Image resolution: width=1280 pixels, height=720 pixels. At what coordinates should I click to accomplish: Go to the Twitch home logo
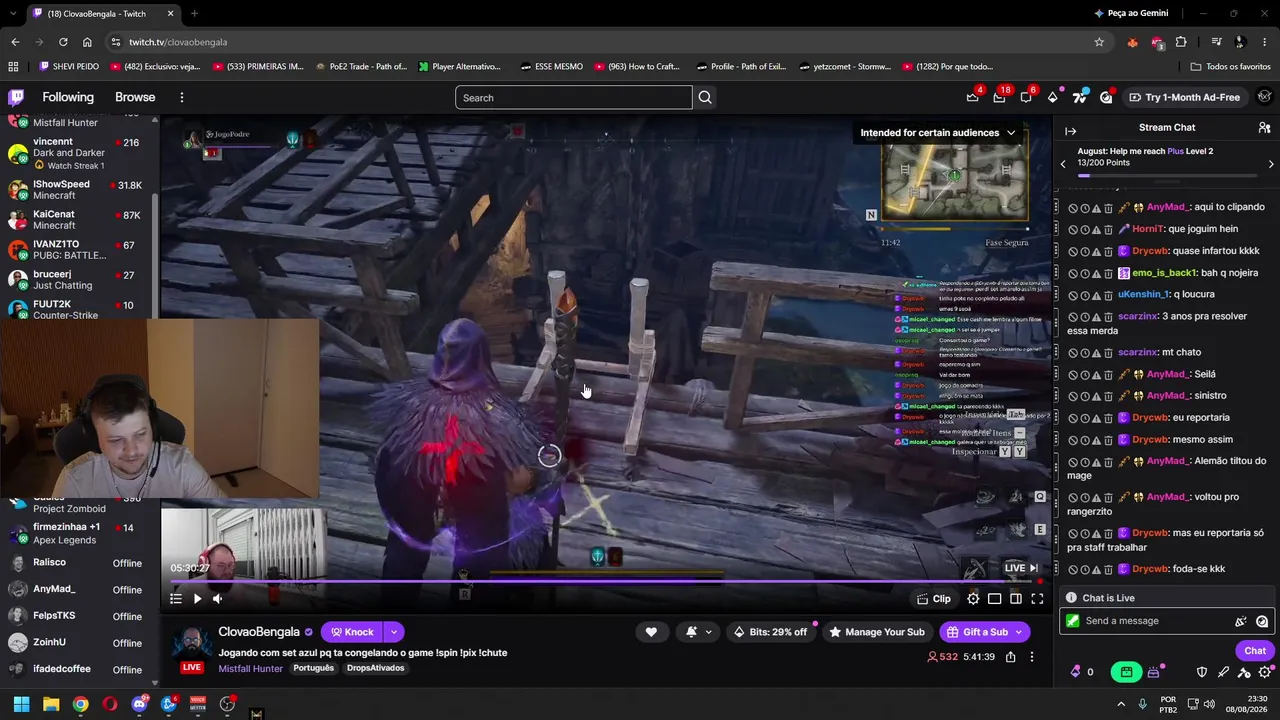click(x=16, y=97)
